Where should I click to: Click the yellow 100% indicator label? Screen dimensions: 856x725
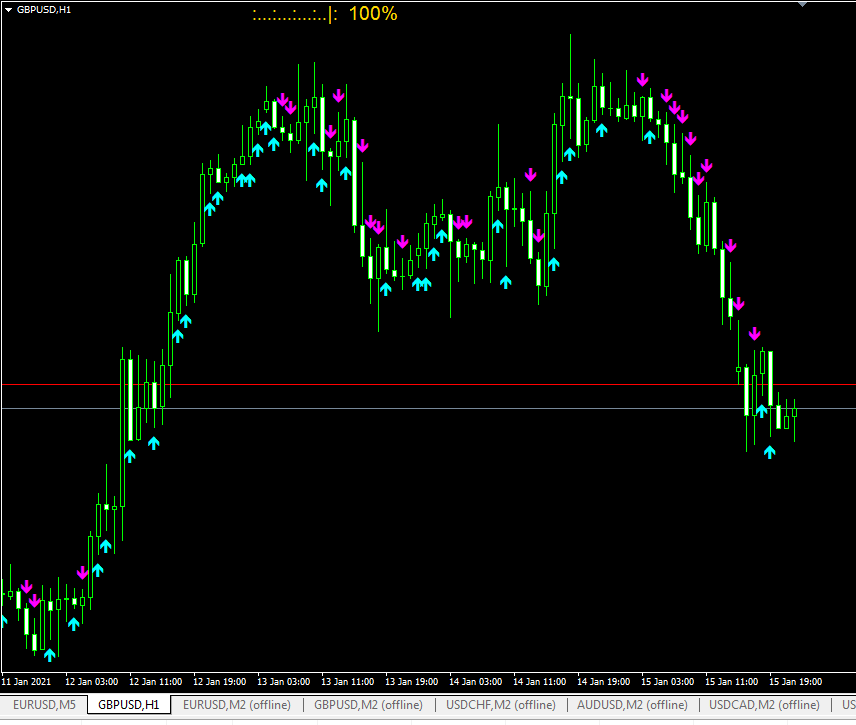pyautogui.click(x=373, y=14)
